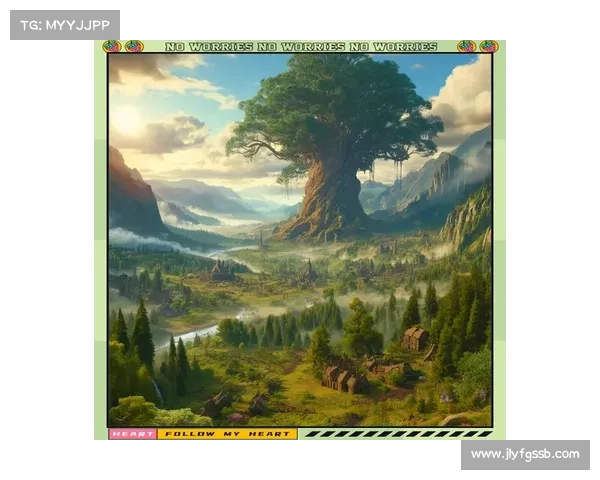Click the pink flowers at bottom edge
This screenshot has width=600, height=480.
[x=238, y=419]
